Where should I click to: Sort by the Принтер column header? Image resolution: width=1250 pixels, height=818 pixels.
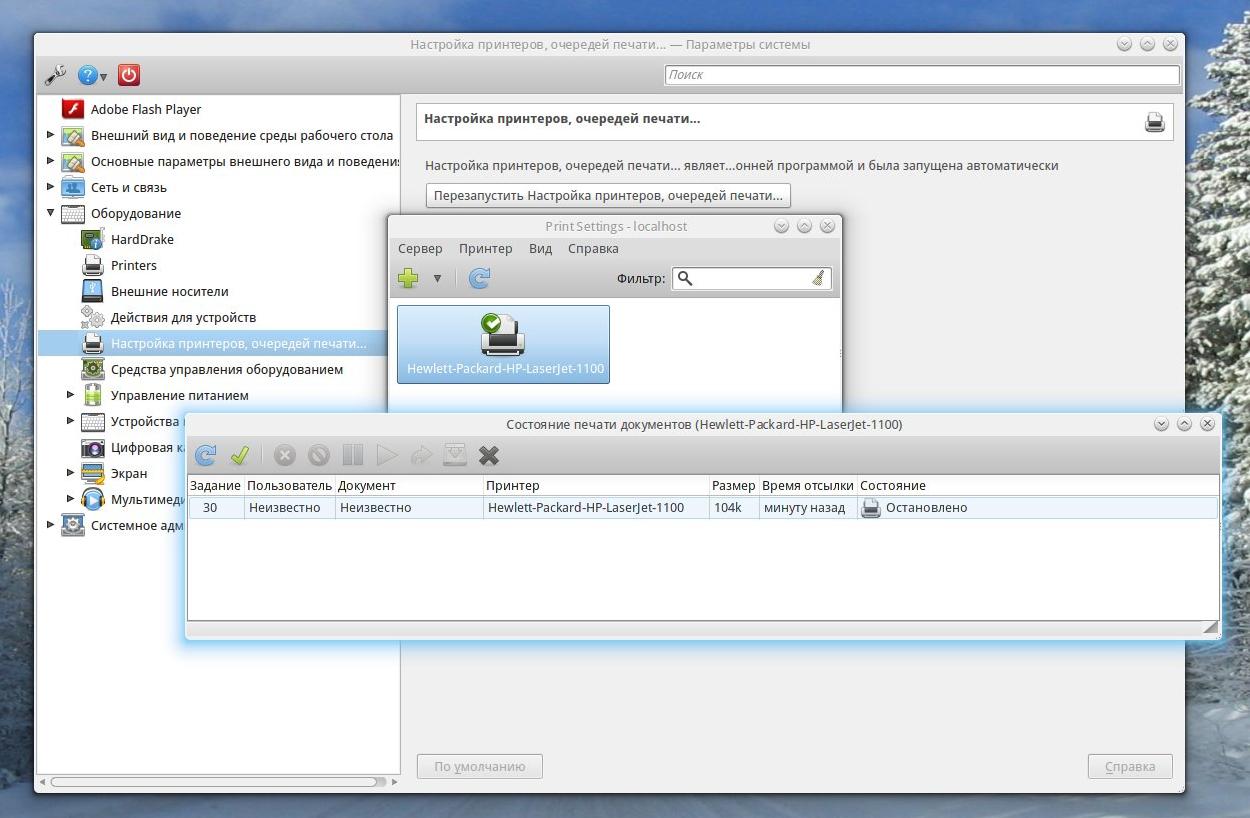click(596, 485)
